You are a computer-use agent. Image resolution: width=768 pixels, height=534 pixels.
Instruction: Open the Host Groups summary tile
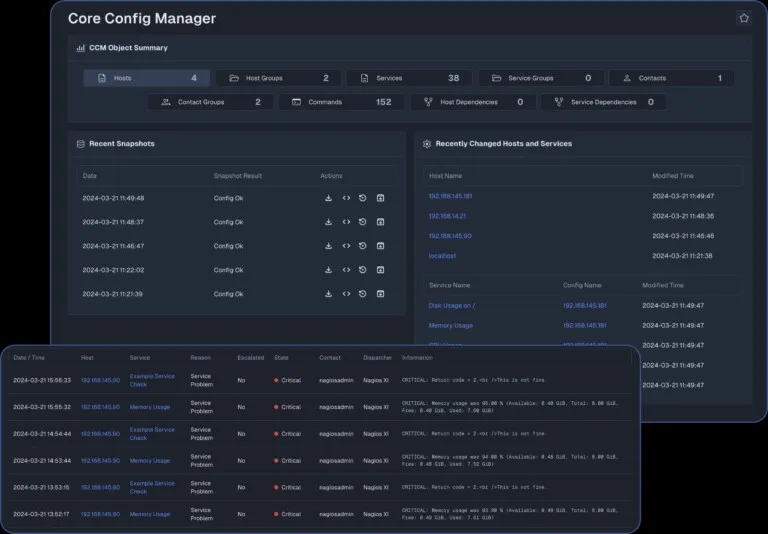click(279, 78)
